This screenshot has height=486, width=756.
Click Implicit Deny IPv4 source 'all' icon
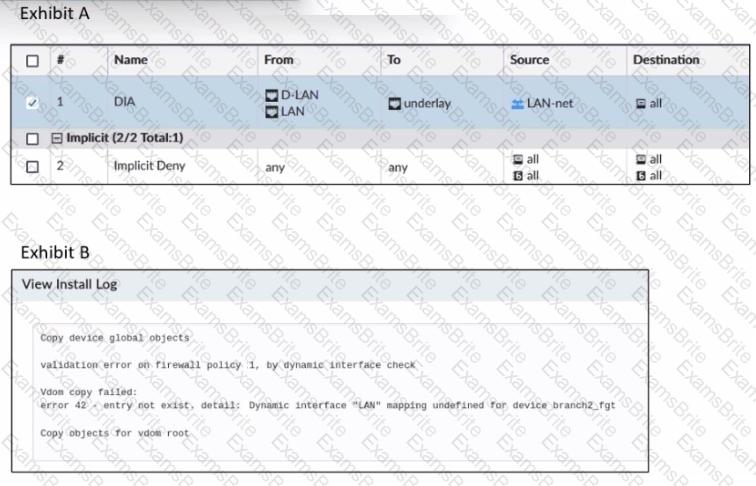click(517, 160)
